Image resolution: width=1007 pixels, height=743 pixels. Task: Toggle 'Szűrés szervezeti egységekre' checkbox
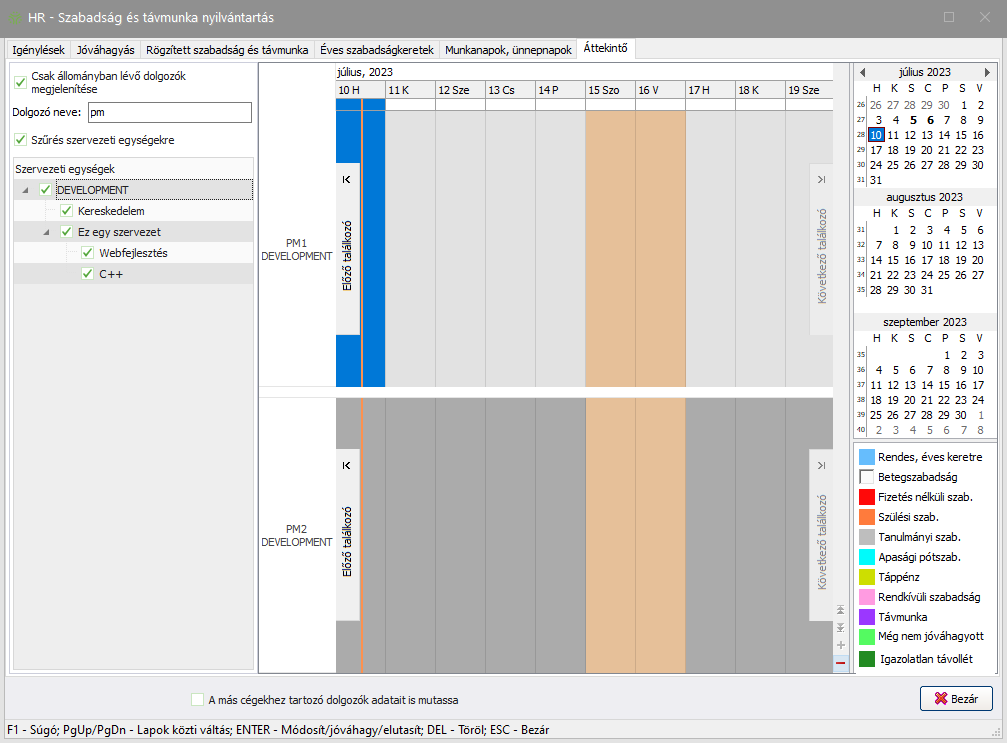point(22,140)
